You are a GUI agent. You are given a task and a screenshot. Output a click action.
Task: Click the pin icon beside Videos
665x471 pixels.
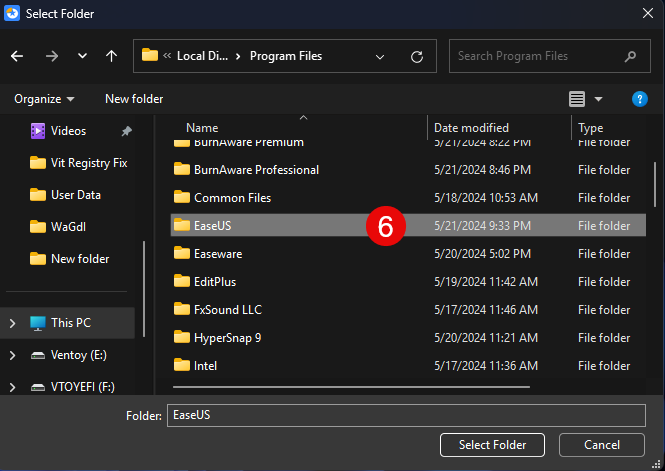click(126, 131)
